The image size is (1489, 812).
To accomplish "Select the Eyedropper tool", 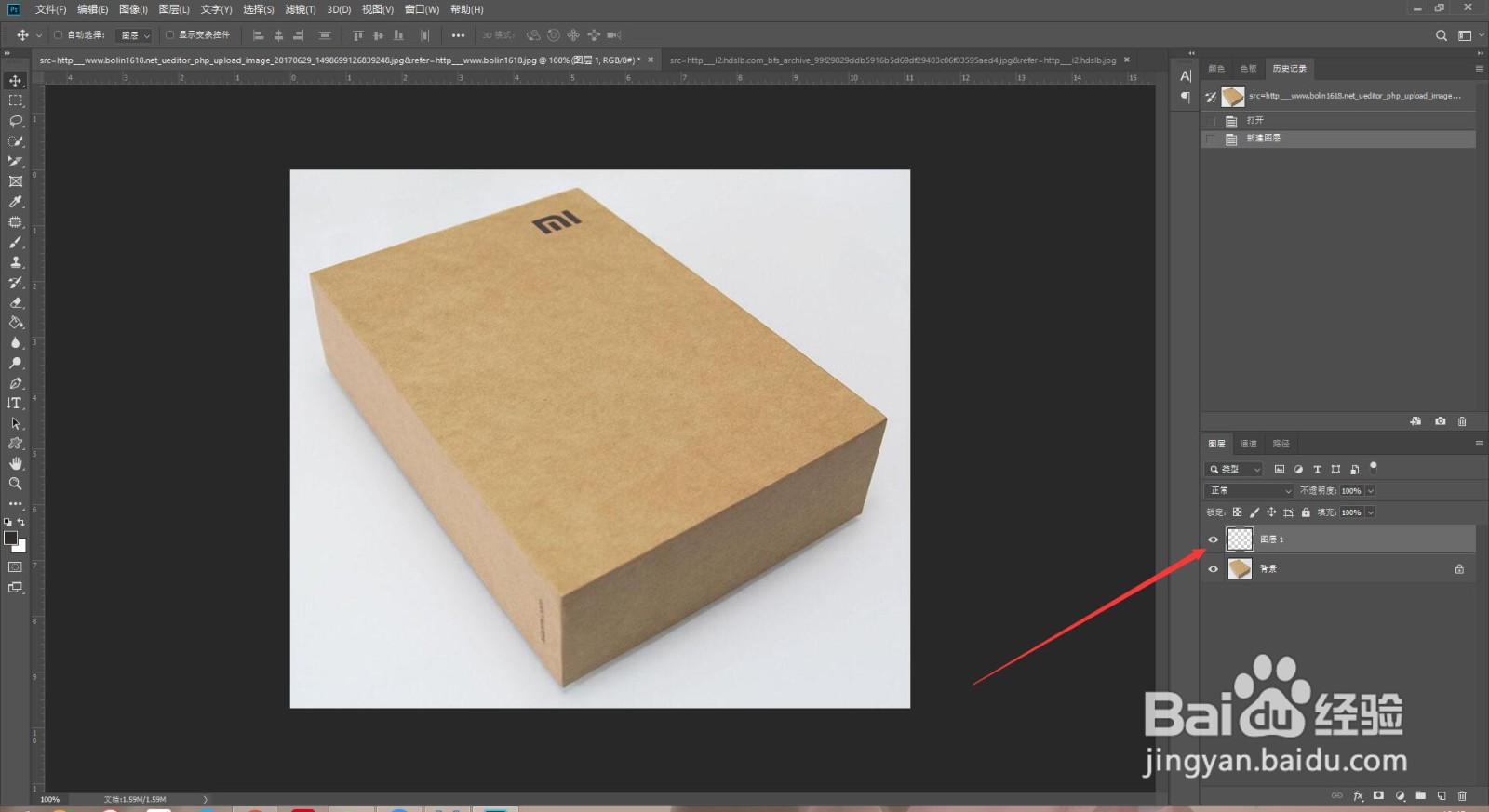I will [x=16, y=202].
